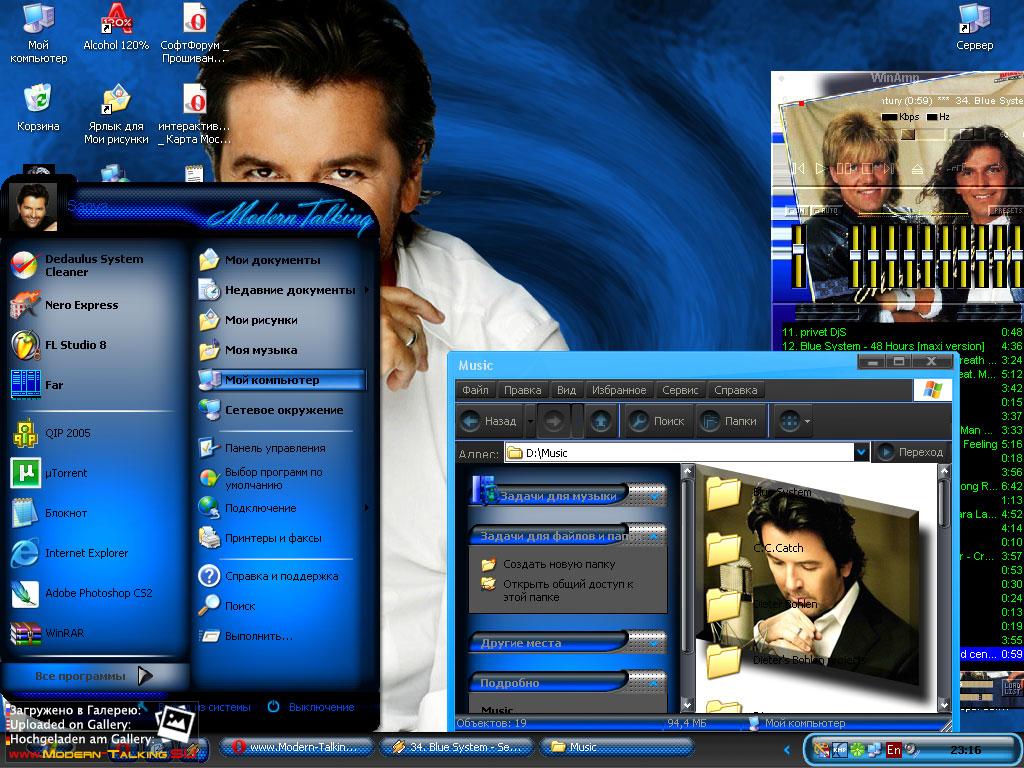This screenshot has width=1024, height=768.
Task: Click the Создать новую папку link
Action: click(558, 564)
